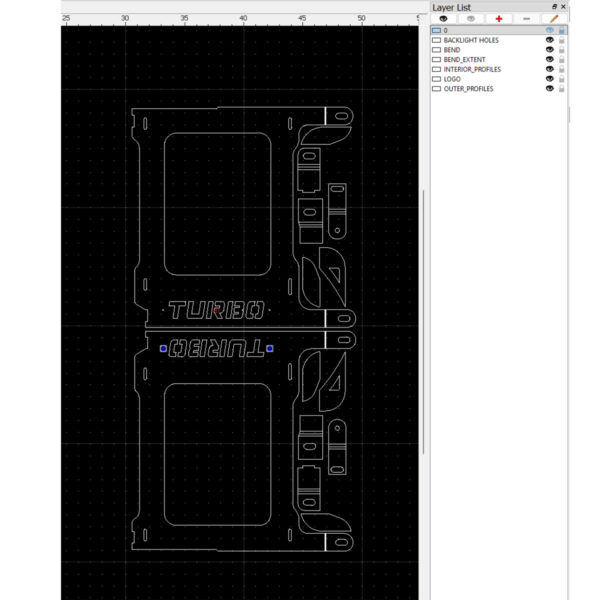Click the lock icon for LOGO layer

click(x=561, y=79)
